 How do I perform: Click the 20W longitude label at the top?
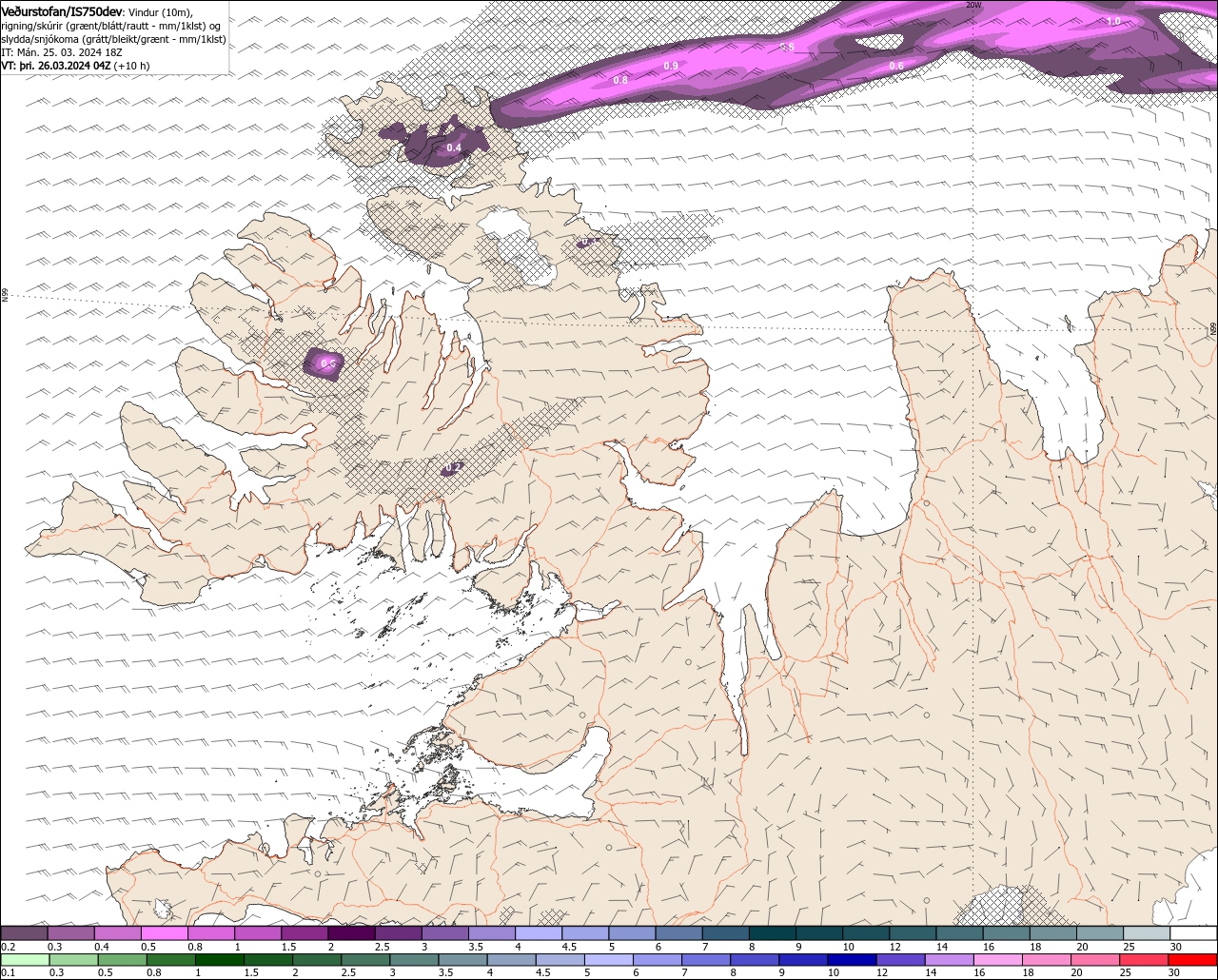pyautogui.click(x=972, y=5)
